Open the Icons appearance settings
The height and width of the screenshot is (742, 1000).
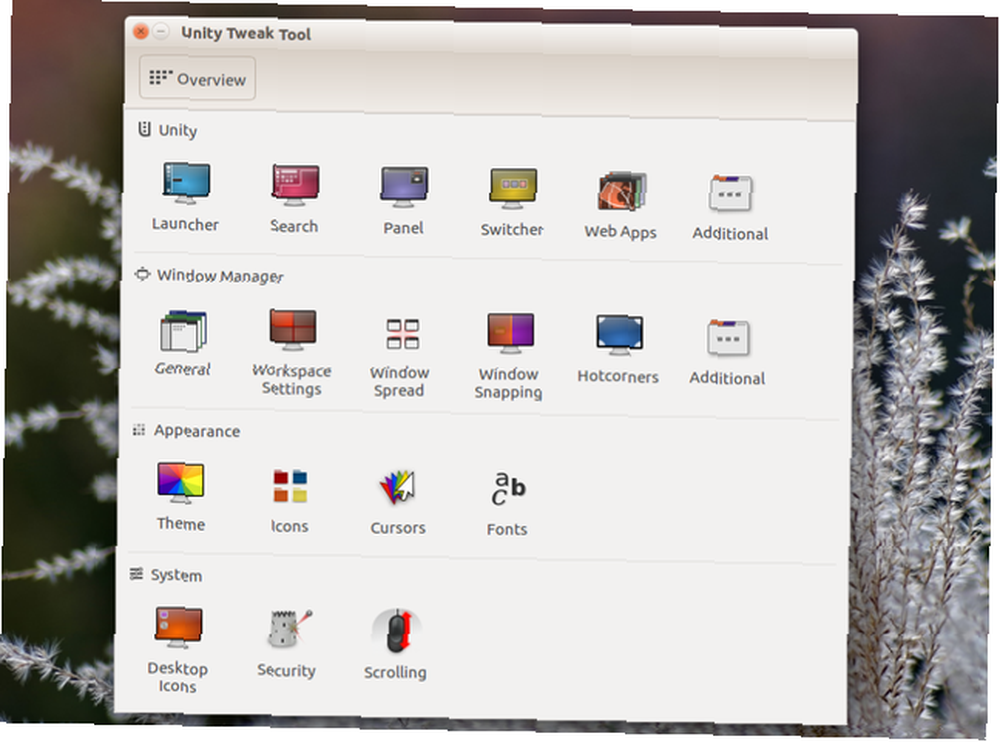point(290,500)
